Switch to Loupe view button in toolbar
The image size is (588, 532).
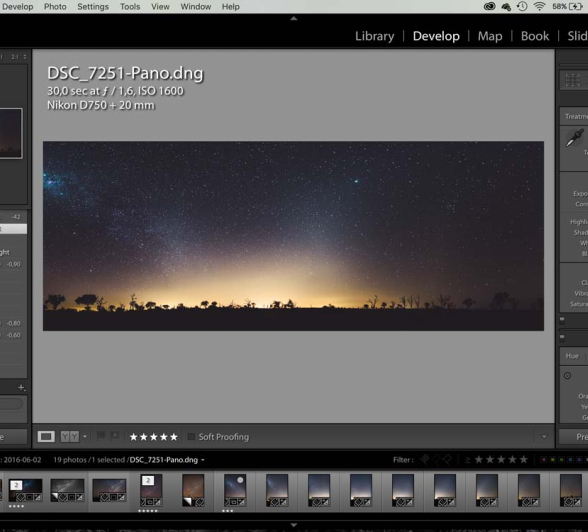pyautogui.click(x=46, y=436)
